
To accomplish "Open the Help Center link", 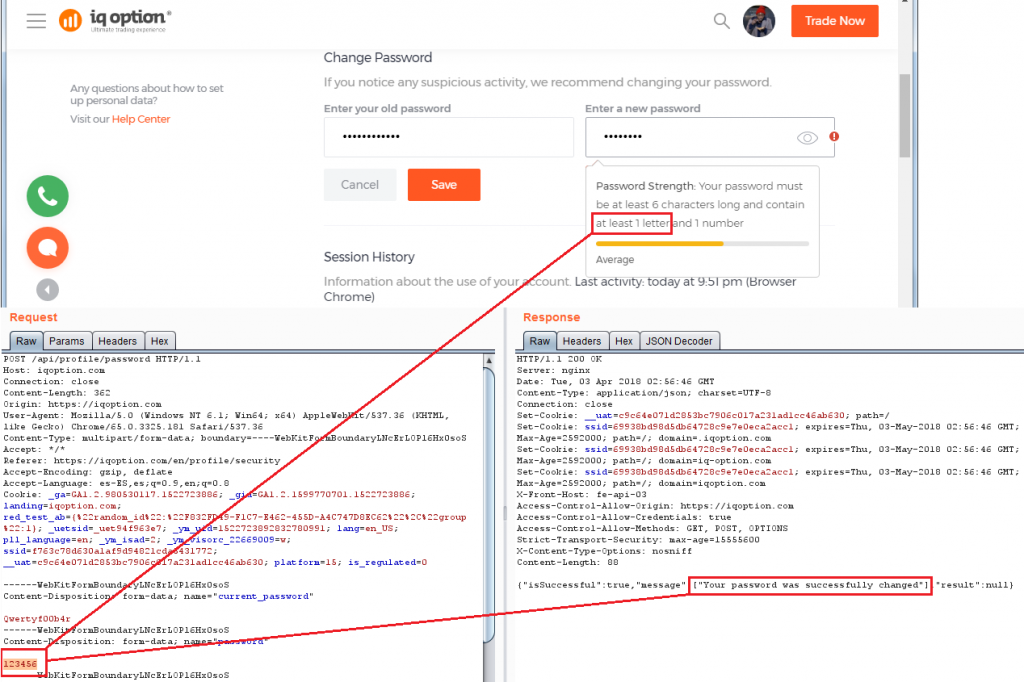I will point(141,119).
